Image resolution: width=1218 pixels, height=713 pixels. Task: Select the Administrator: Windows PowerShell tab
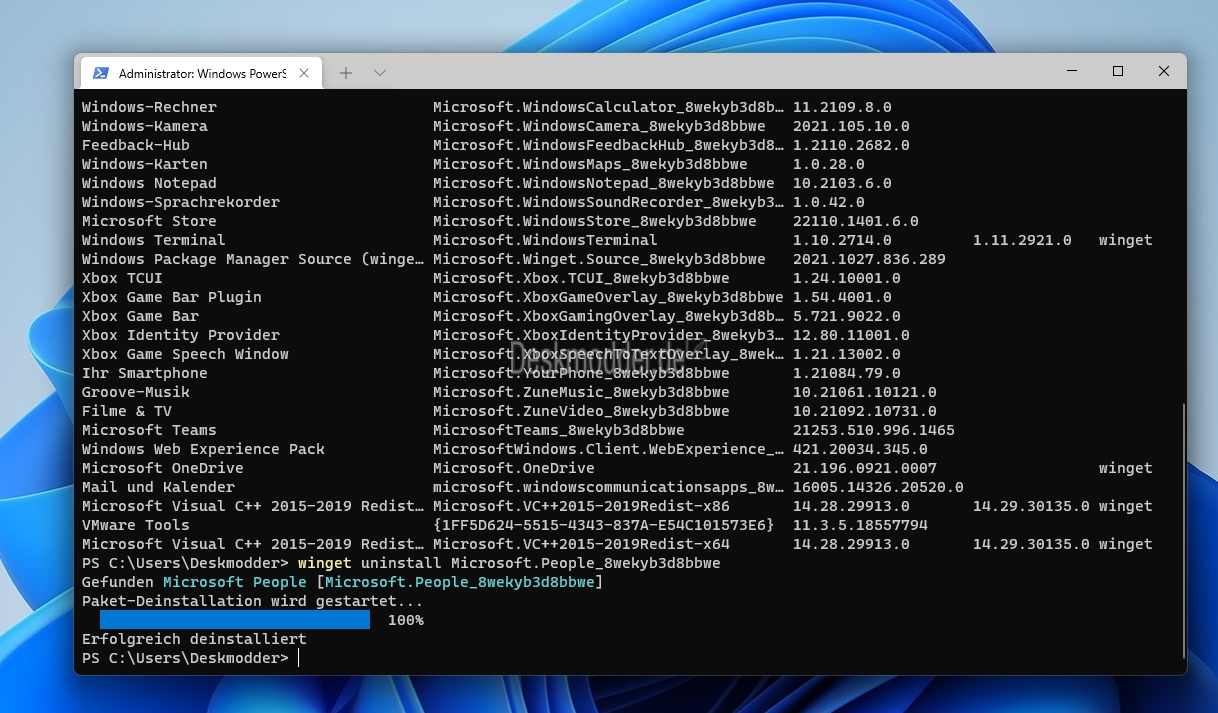point(201,73)
